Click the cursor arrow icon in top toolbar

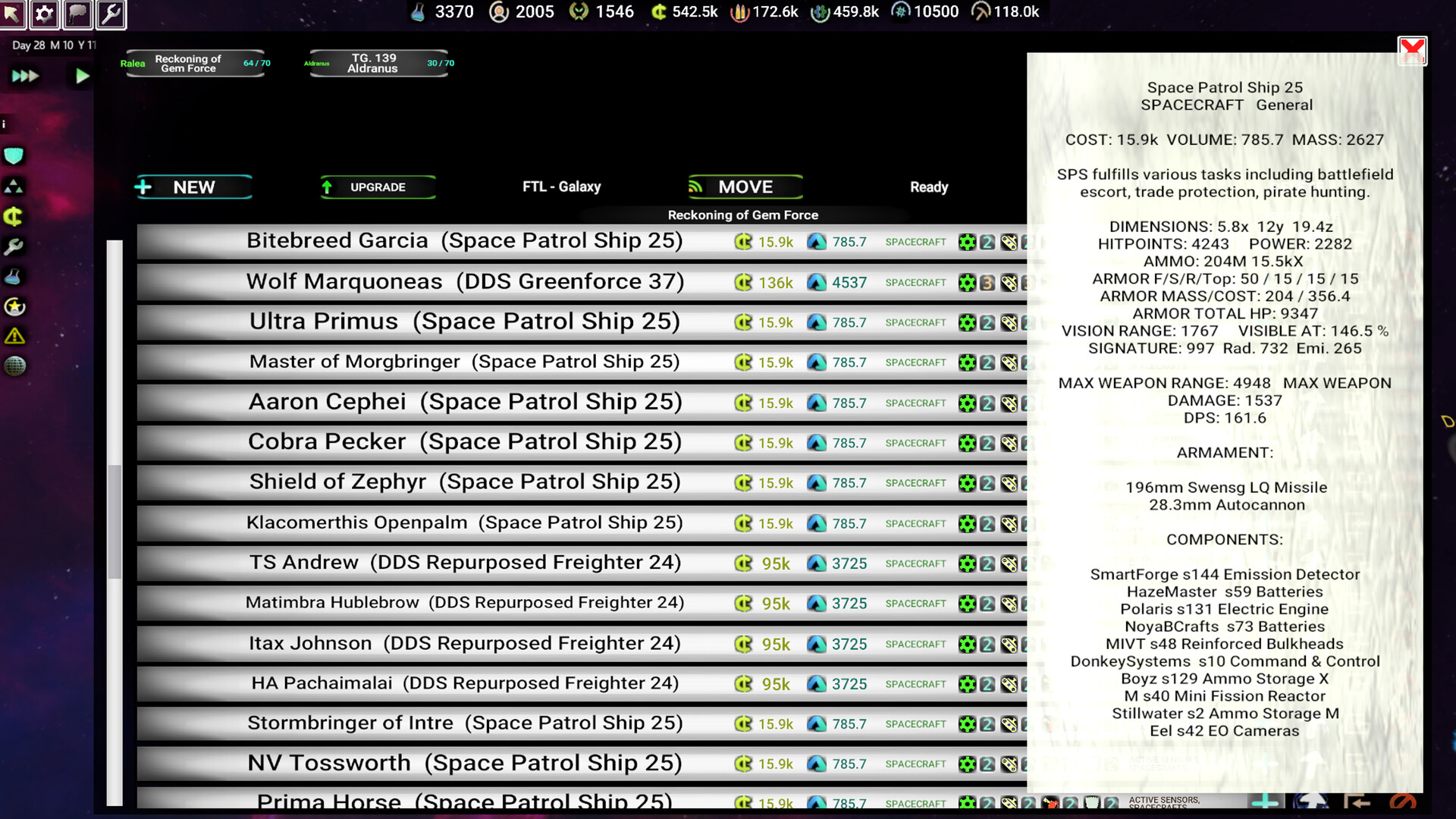pyautogui.click(x=13, y=13)
